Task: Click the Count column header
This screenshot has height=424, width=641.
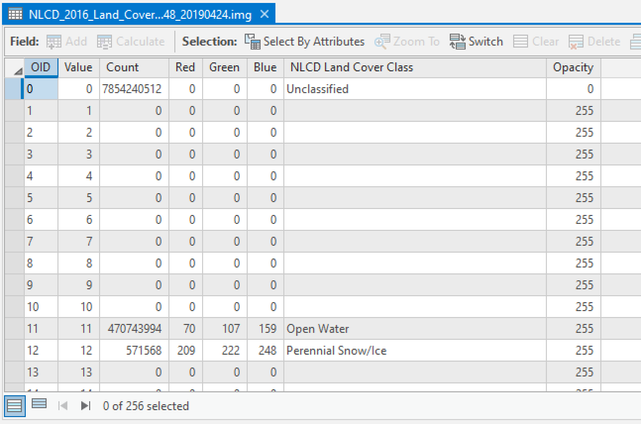Action: pos(134,67)
